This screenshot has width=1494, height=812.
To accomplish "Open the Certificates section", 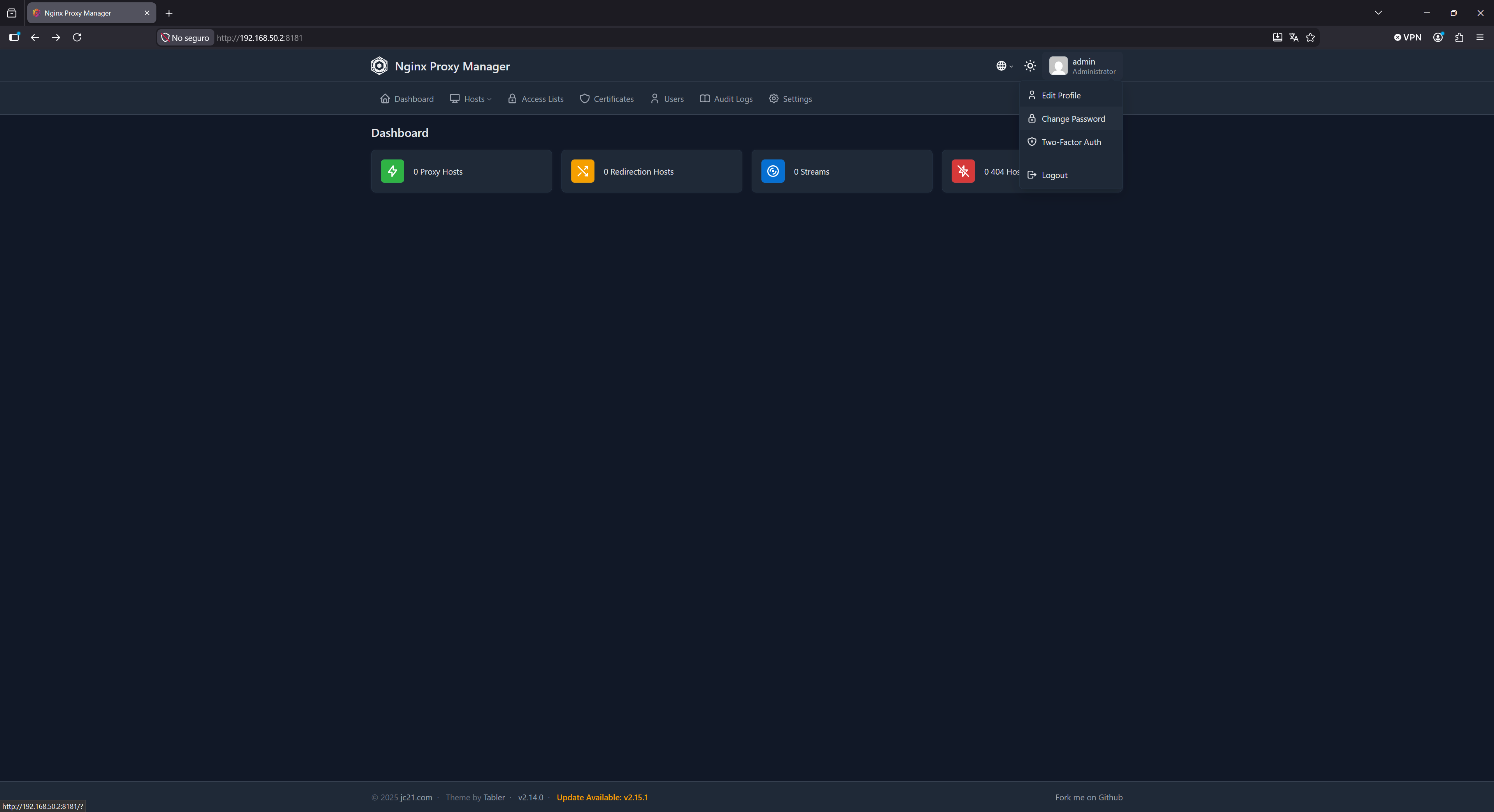I will [x=607, y=99].
